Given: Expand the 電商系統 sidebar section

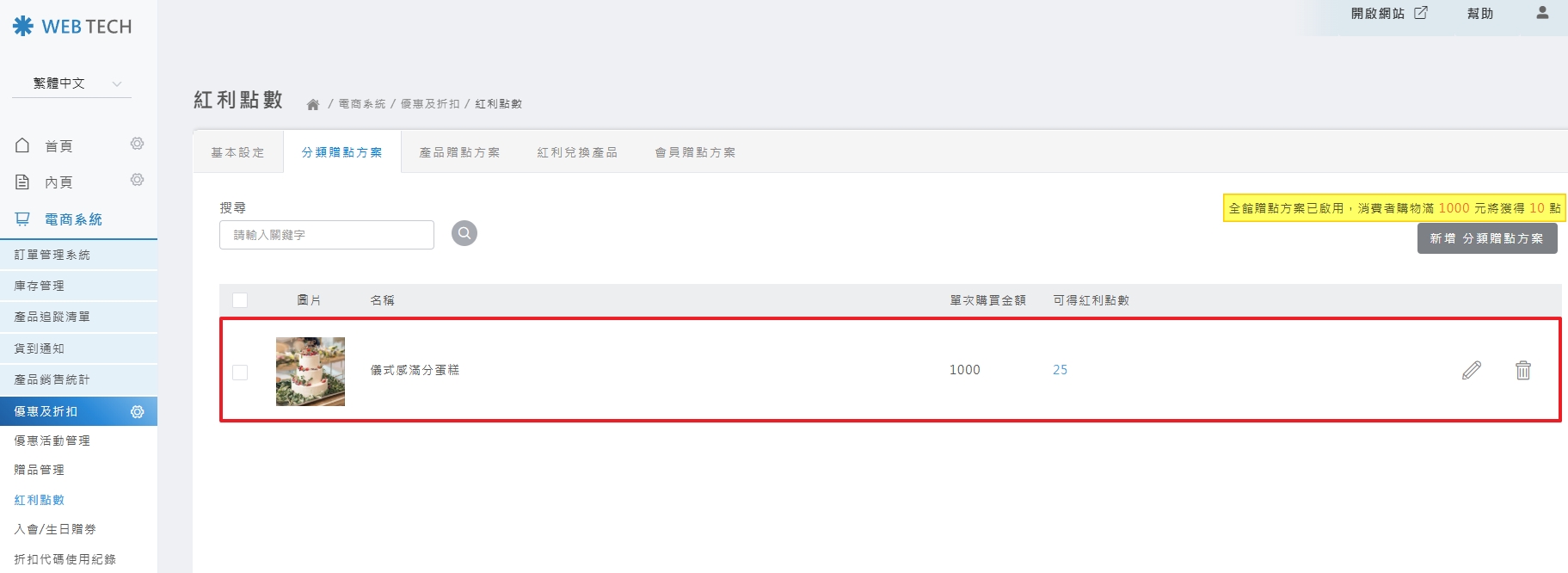Looking at the screenshot, I should 73,219.
